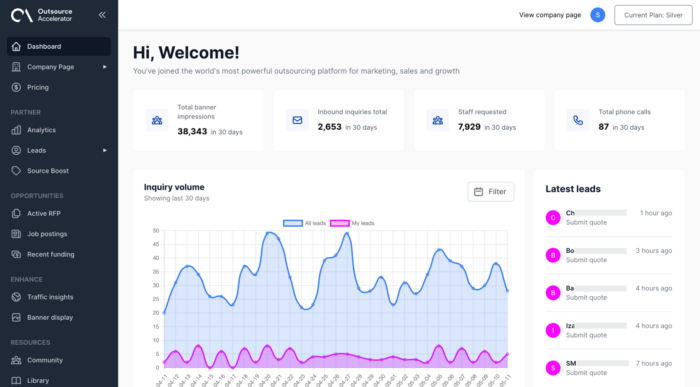The width and height of the screenshot is (700, 387).
Task: Click the 7,929 staff requested value
Action: [x=469, y=127]
